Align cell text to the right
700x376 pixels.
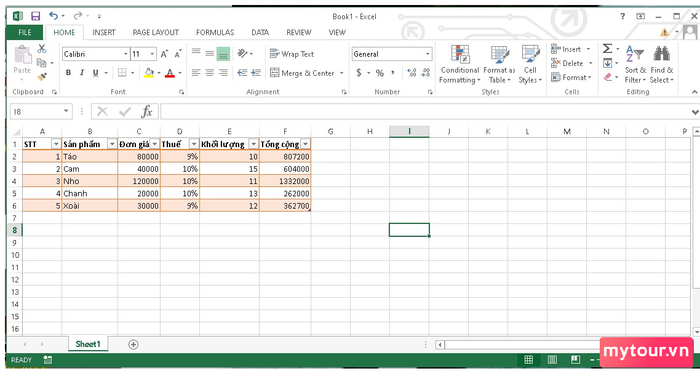pos(223,73)
